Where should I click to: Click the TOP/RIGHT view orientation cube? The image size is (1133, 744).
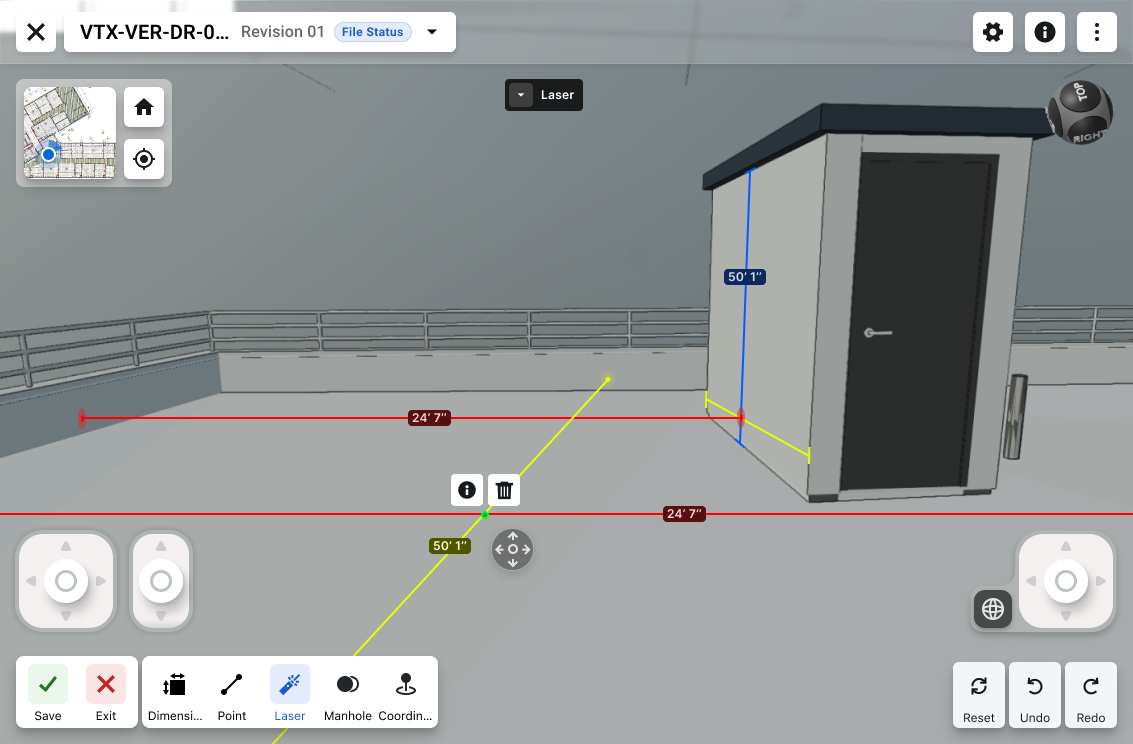click(1080, 112)
